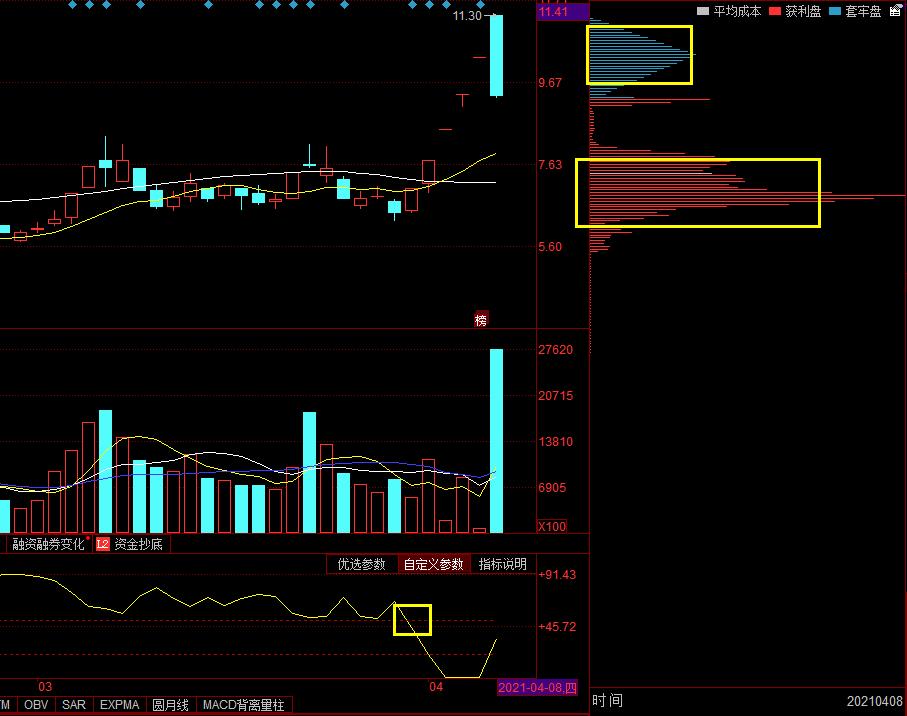907x716 pixels.
Task: Click the 7.63 price axis label
Action: click(x=550, y=165)
